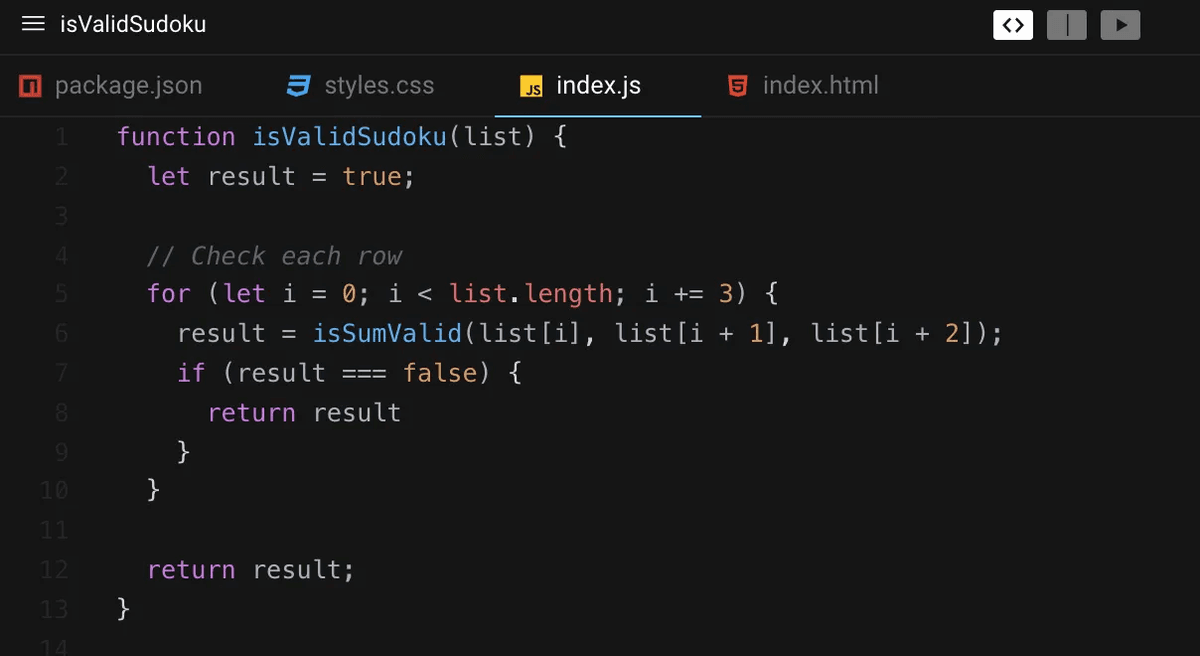Select the active index.js tab
This screenshot has height=656, width=1200.
tap(597, 86)
